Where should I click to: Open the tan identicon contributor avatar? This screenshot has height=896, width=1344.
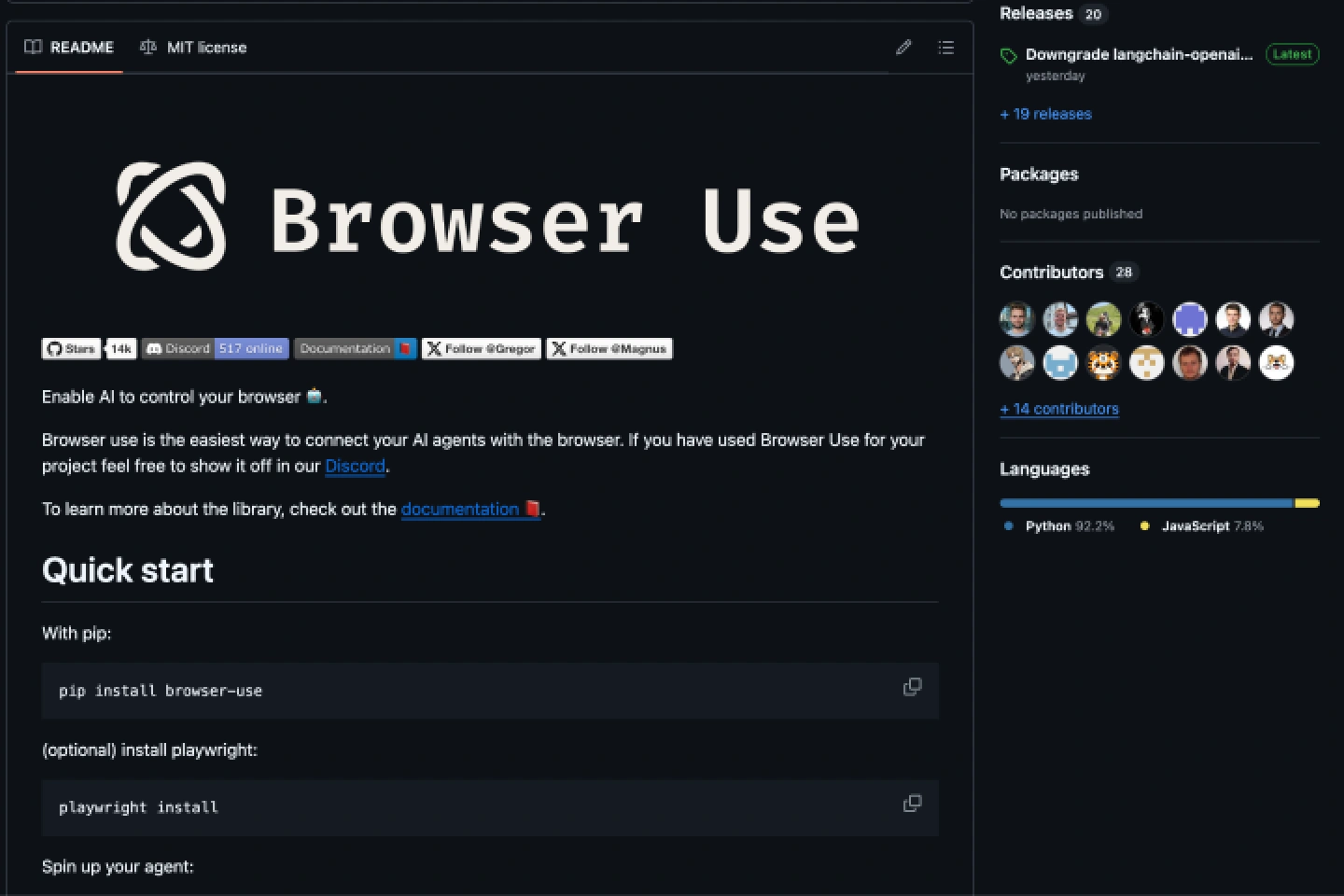1146,363
